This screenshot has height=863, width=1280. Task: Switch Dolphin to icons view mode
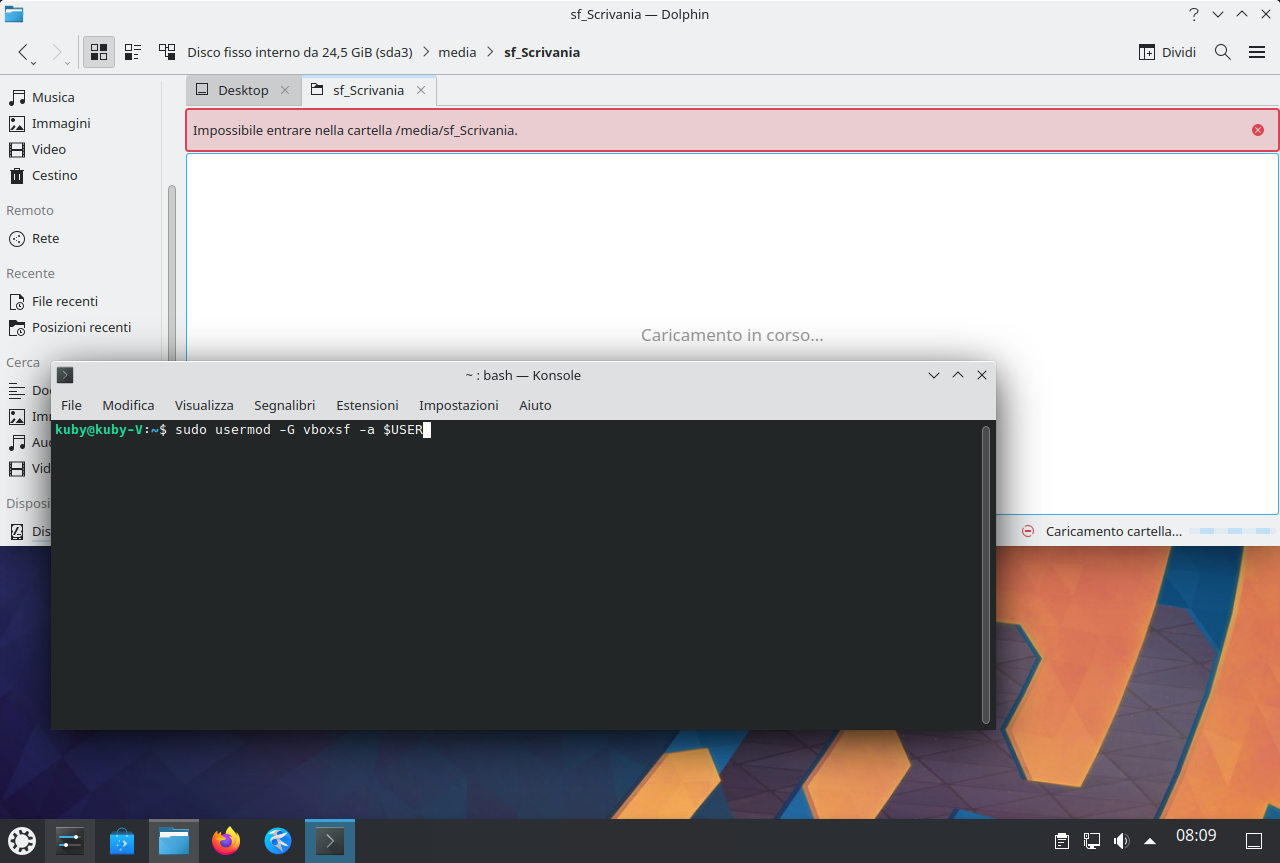coord(99,52)
